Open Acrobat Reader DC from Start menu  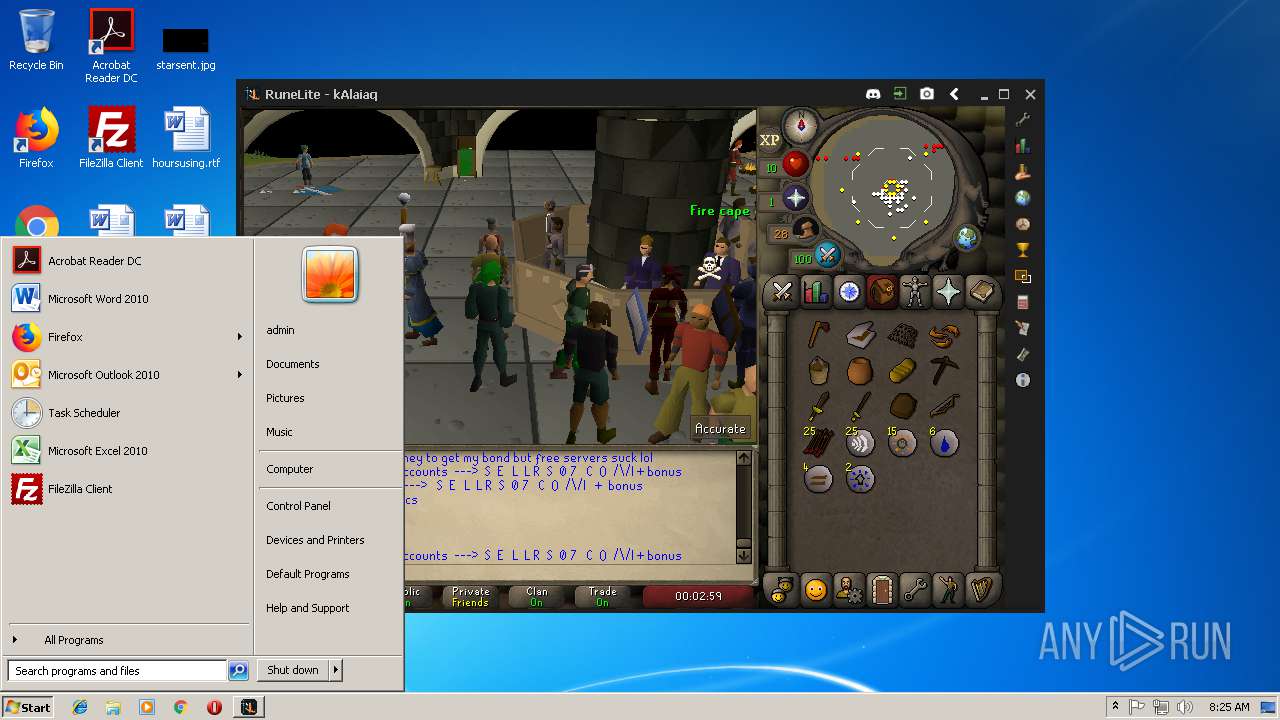pos(128,261)
